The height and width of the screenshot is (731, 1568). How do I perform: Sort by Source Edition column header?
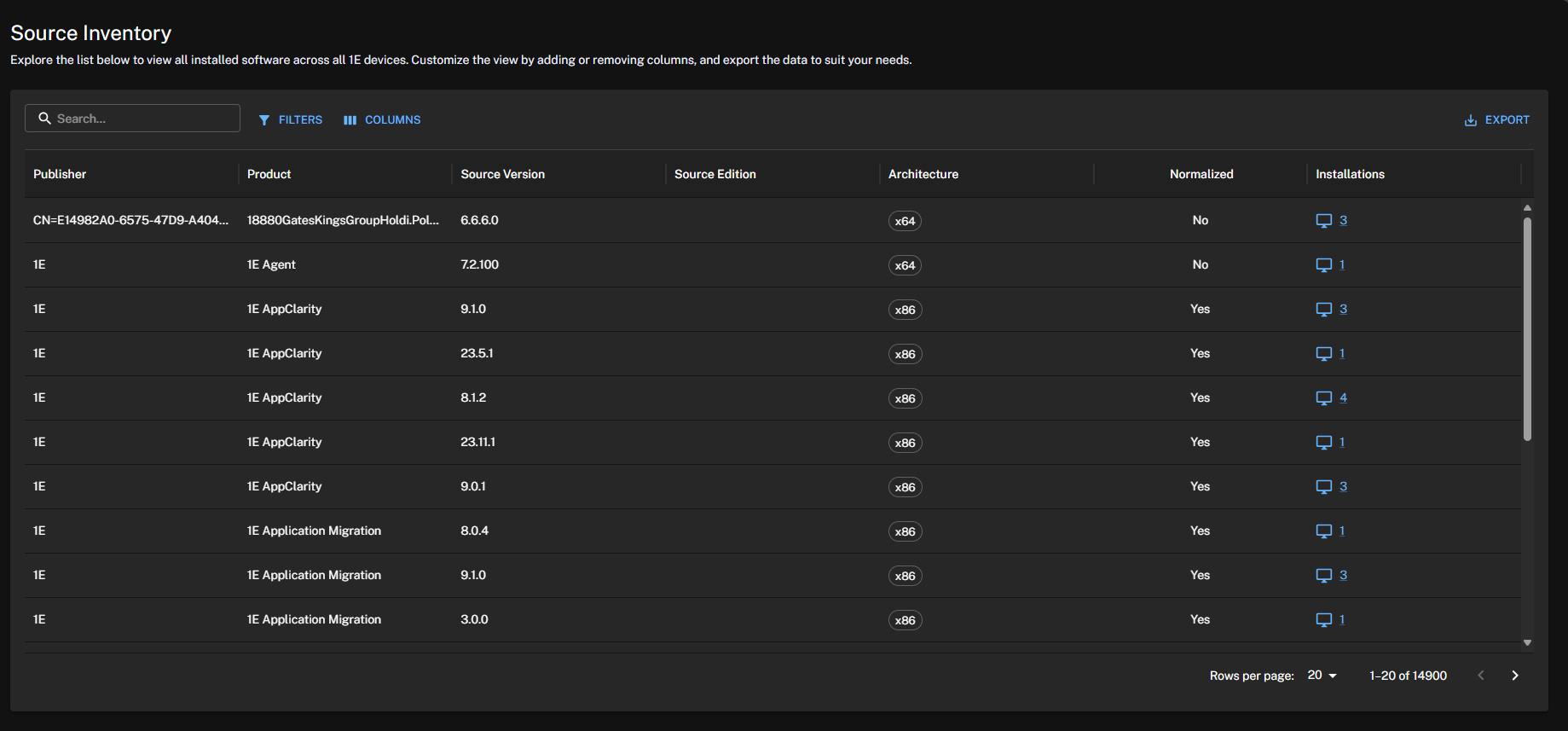click(x=715, y=174)
